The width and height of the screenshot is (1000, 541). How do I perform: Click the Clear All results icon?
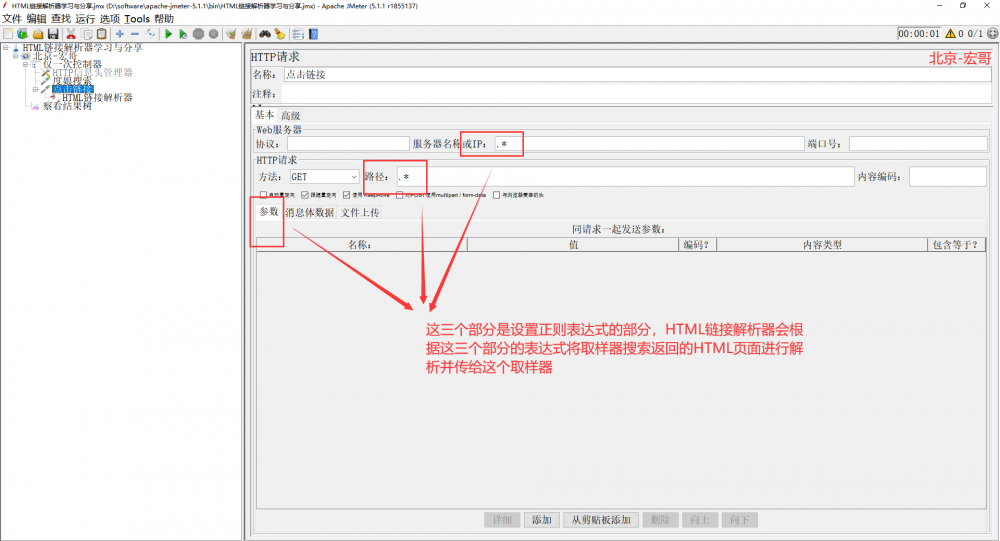(246, 34)
